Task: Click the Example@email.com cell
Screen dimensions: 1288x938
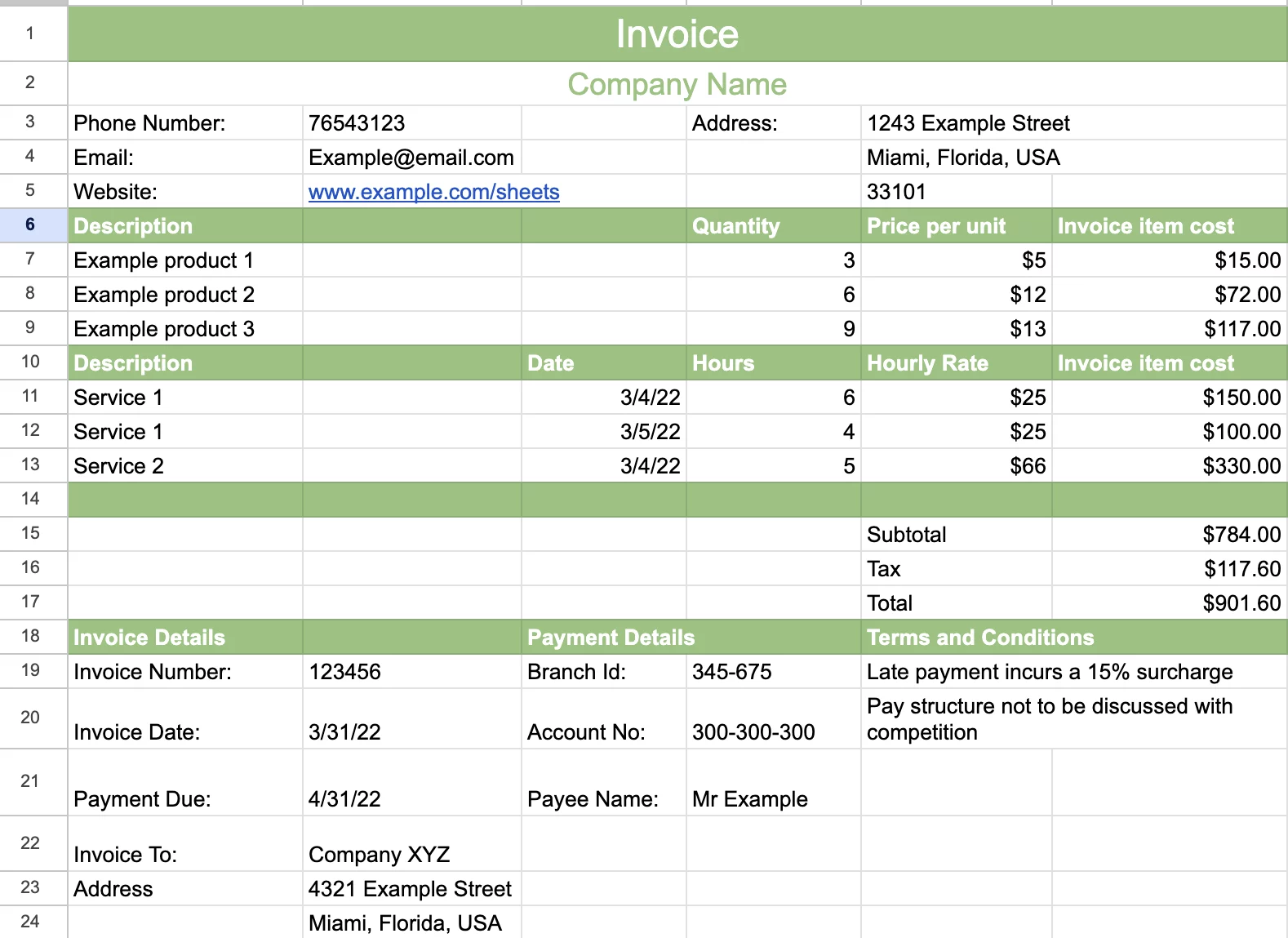Action: (x=411, y=158)
